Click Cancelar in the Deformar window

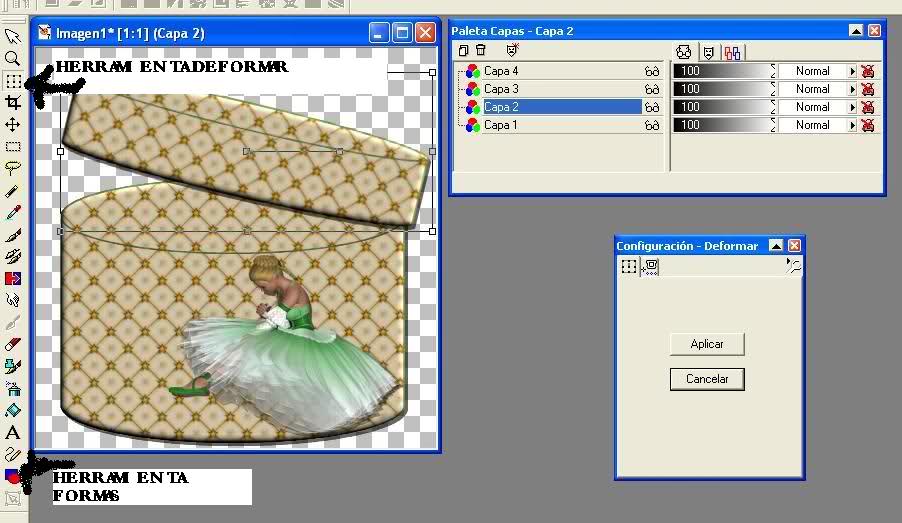[x=707, y=379]
